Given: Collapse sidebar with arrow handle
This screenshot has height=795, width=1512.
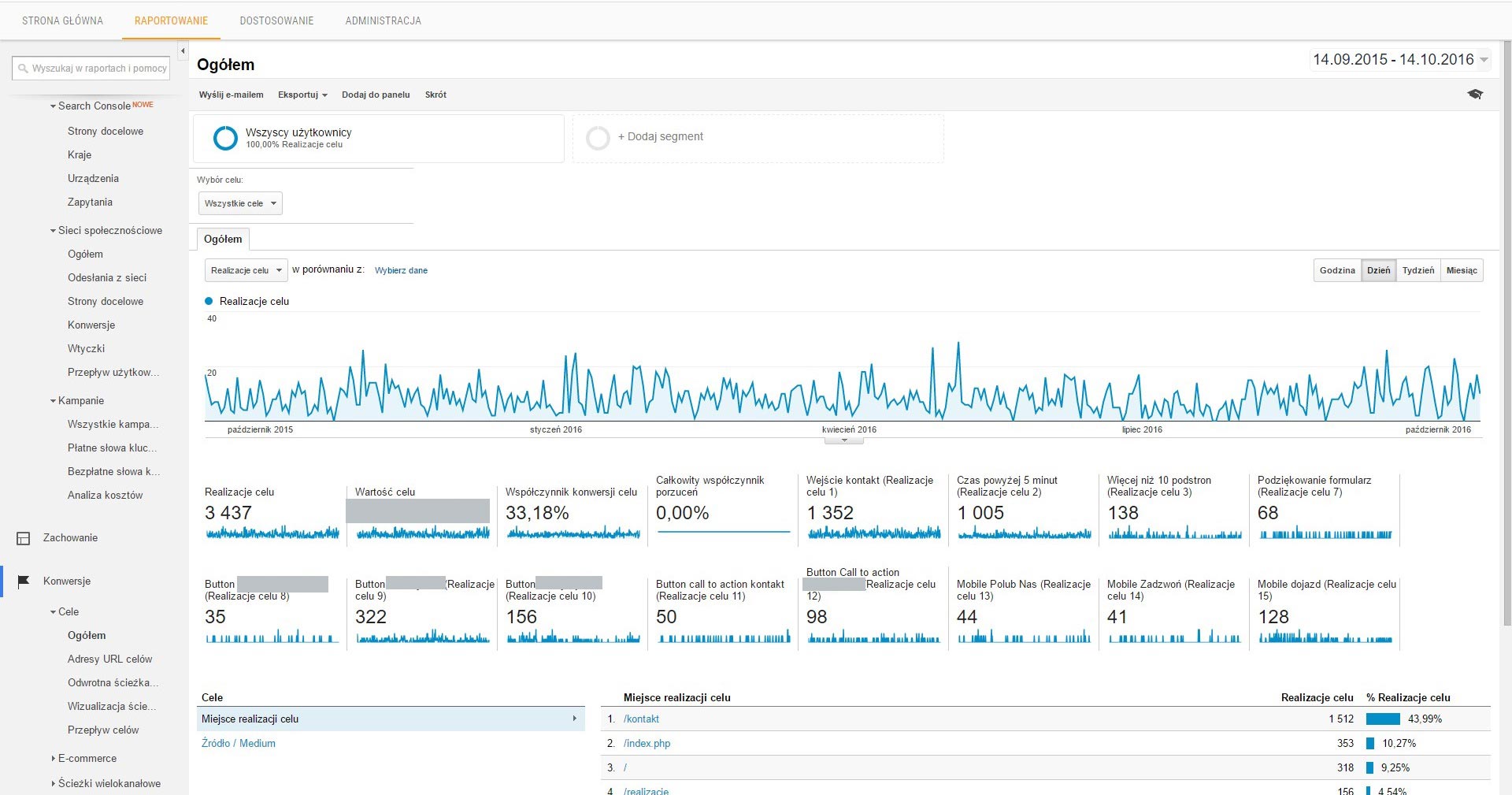Looking at the screenshot, I should pos(183,51).
